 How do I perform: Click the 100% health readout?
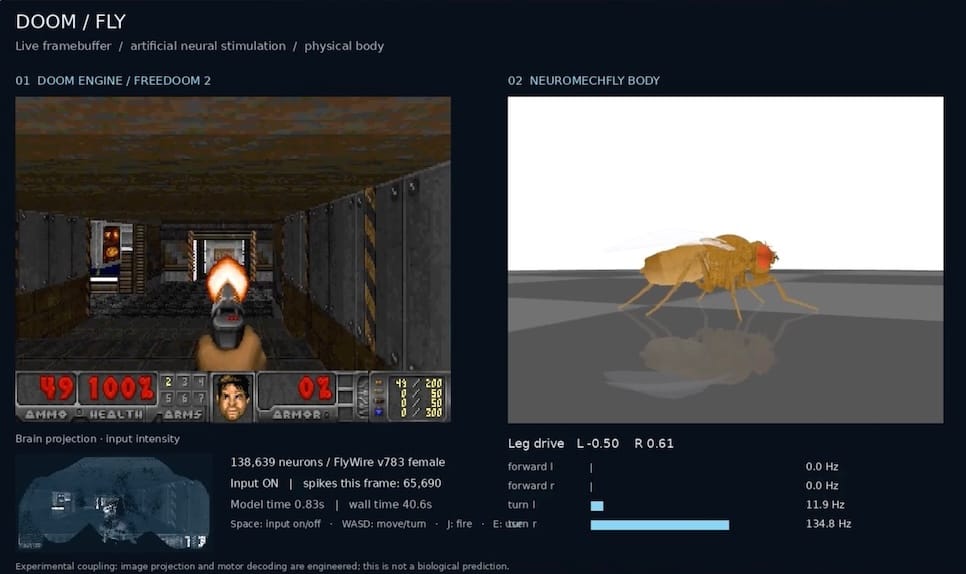pos(121,389)
